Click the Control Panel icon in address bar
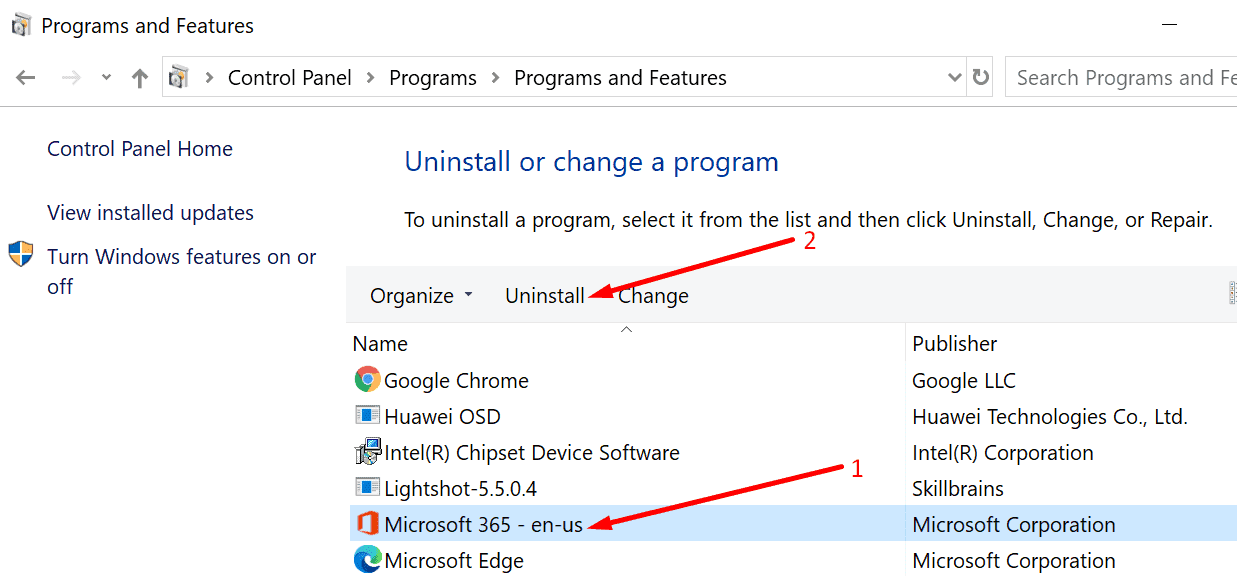This screenshot has height=576, width=1237. (x=179, y=77)
